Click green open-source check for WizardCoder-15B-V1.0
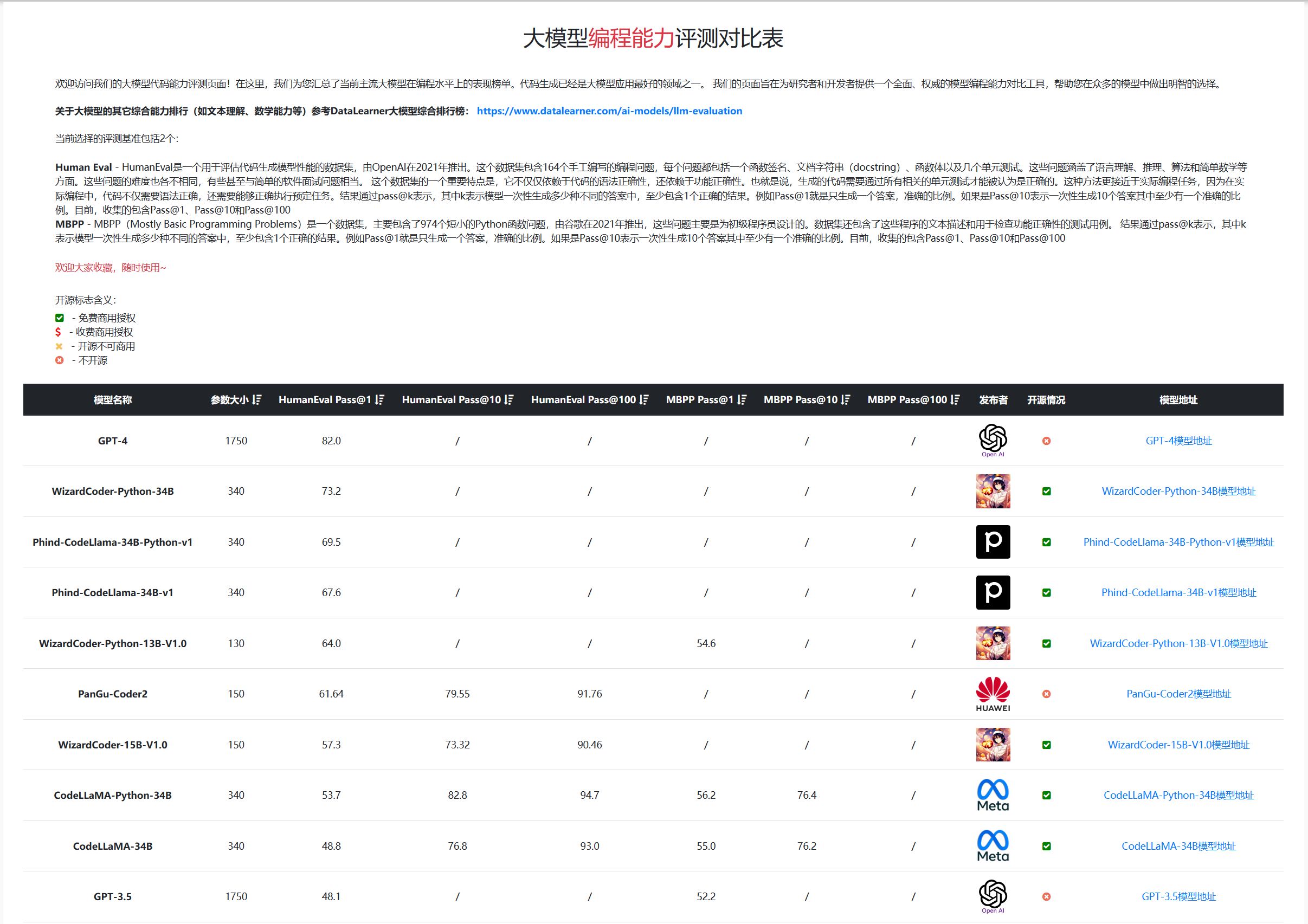1308x924 pixels. [1046, 745]
